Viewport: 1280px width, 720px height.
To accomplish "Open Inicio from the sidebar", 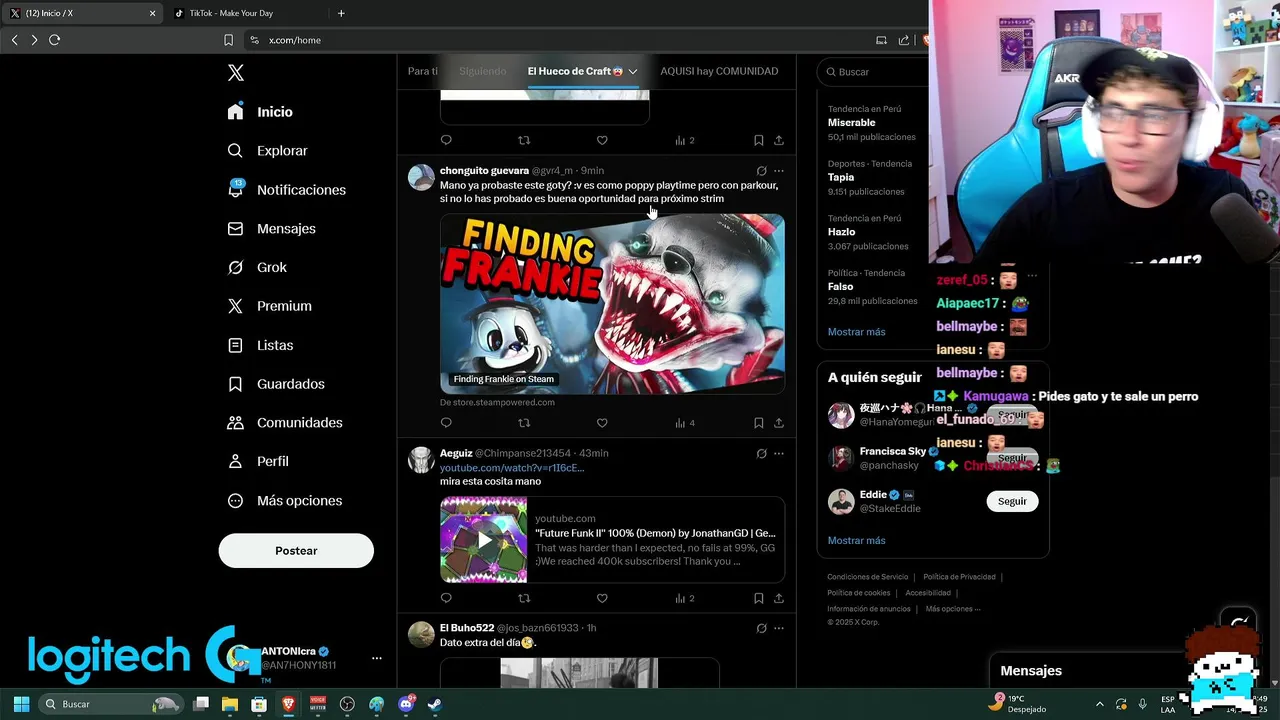I will click(x=260, y=112).
